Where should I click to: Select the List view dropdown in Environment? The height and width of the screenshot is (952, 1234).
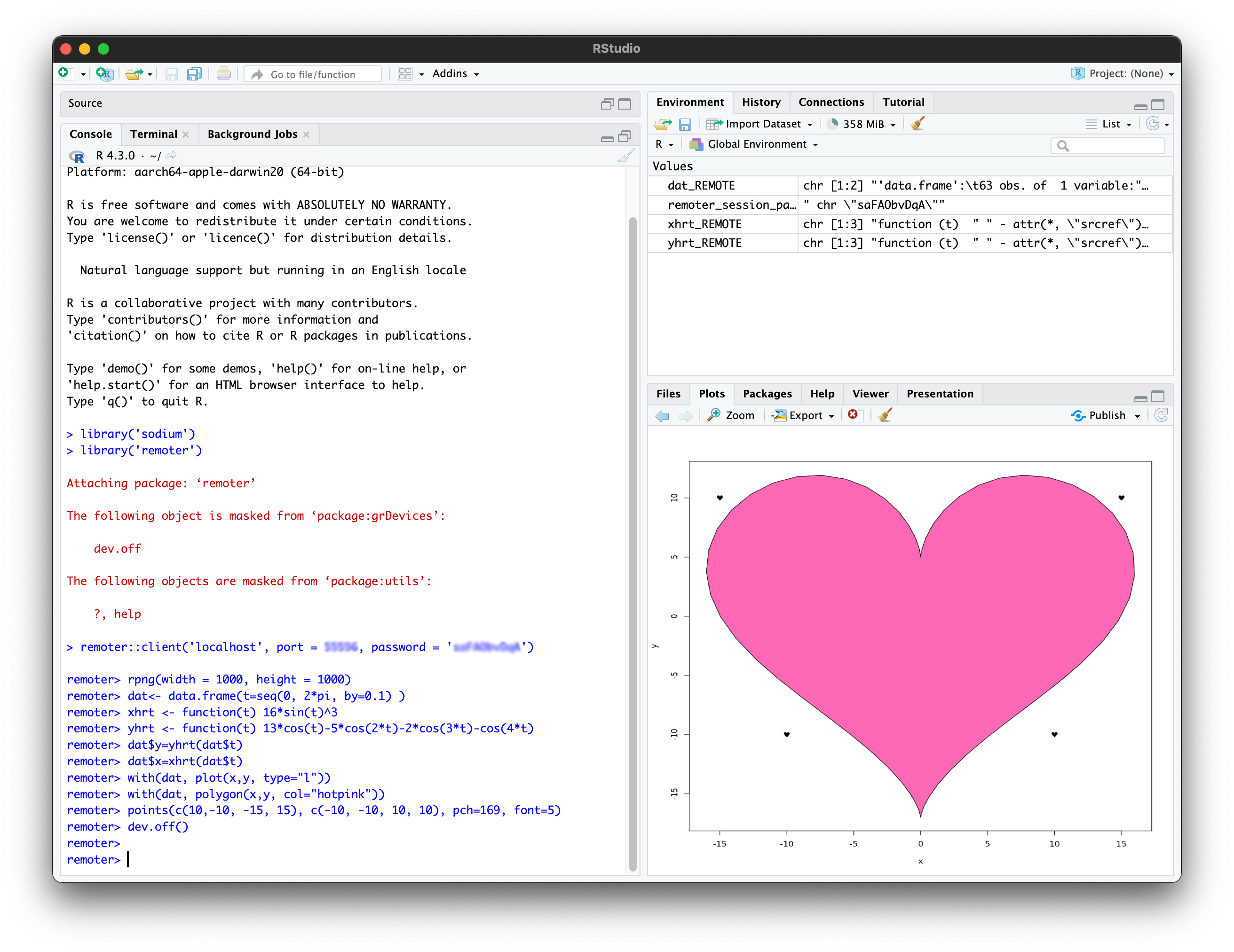(x=1106, y=123)
